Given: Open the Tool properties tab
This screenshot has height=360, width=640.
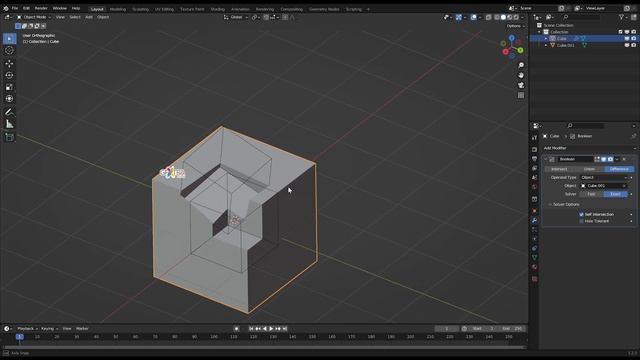Looking at the screenshot, I should pyautogui.click(x=535, y=138).
